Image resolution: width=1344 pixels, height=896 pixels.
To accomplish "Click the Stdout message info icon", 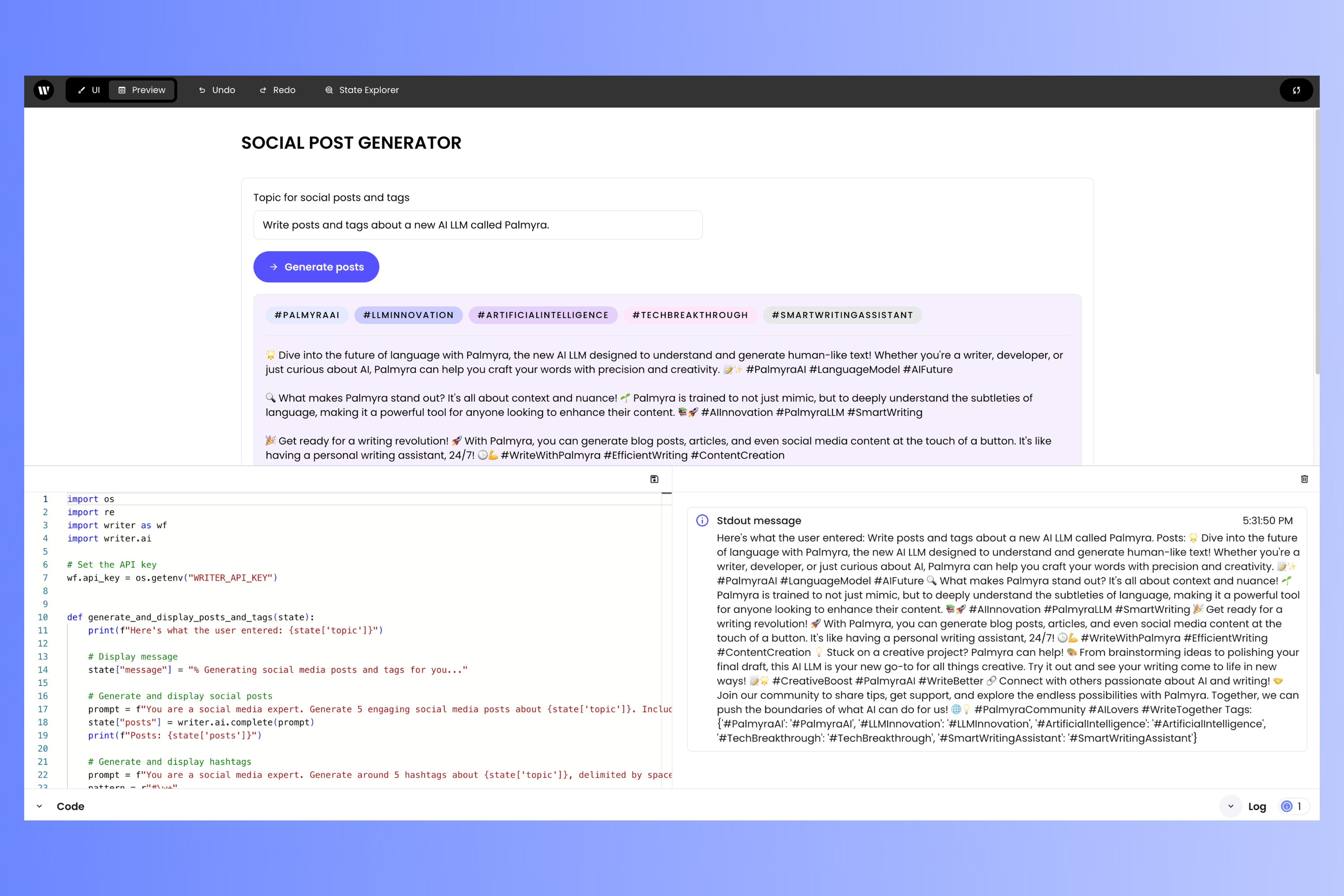I will pyautogui.click(x=702, y=521).
